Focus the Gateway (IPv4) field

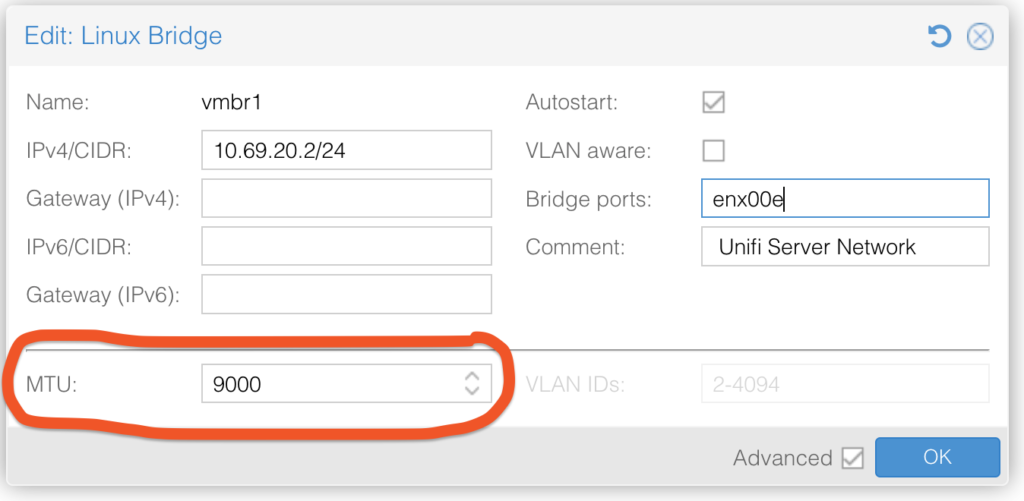(346, 198)
